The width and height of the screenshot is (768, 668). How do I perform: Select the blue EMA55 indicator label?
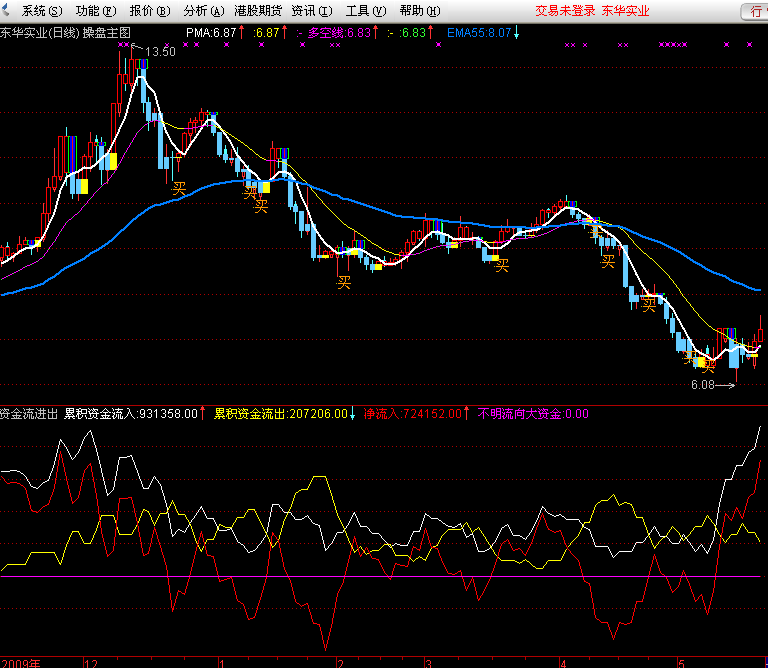tap(479, 33)
